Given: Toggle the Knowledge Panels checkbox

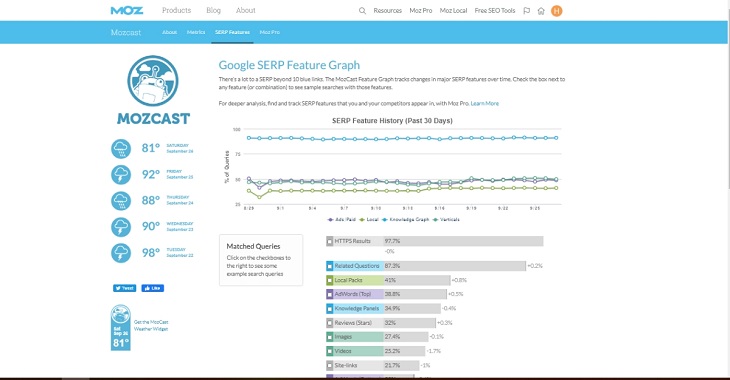Looking at the screenshot, I should coord(330,308).
